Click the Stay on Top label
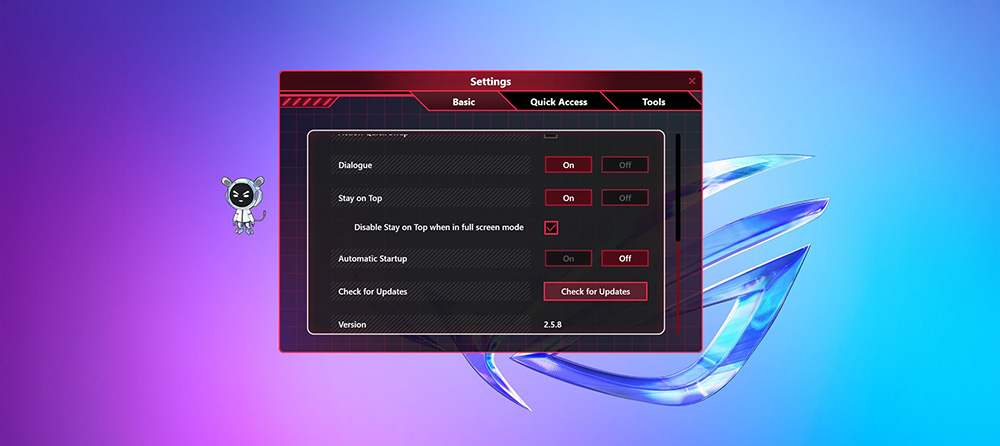Viewport: 1000px width, 446px height. click(x=360, y=198)
